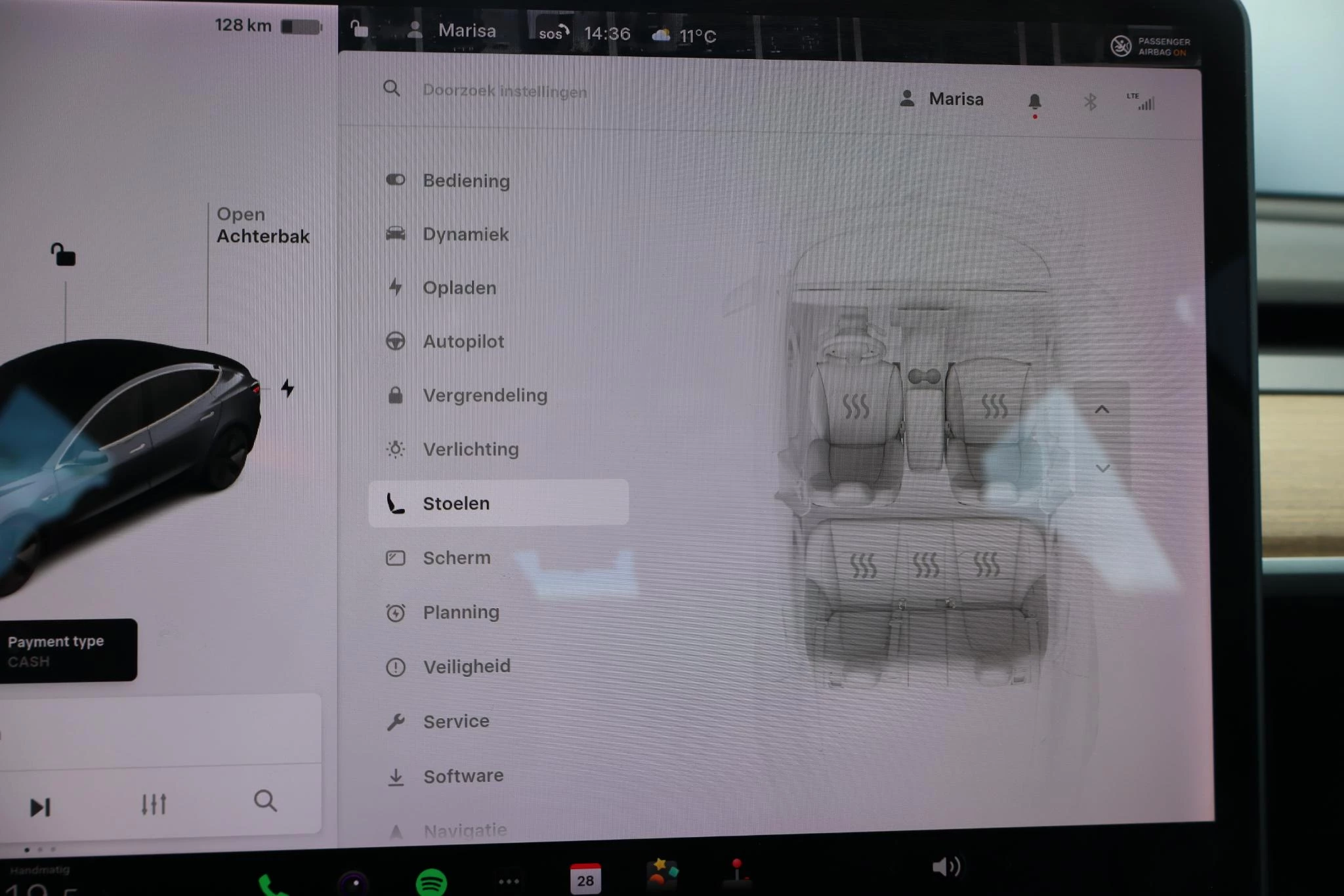Click the down chevron next to seat diagram
This screenshot has height=896, width=1344.
1103,468
